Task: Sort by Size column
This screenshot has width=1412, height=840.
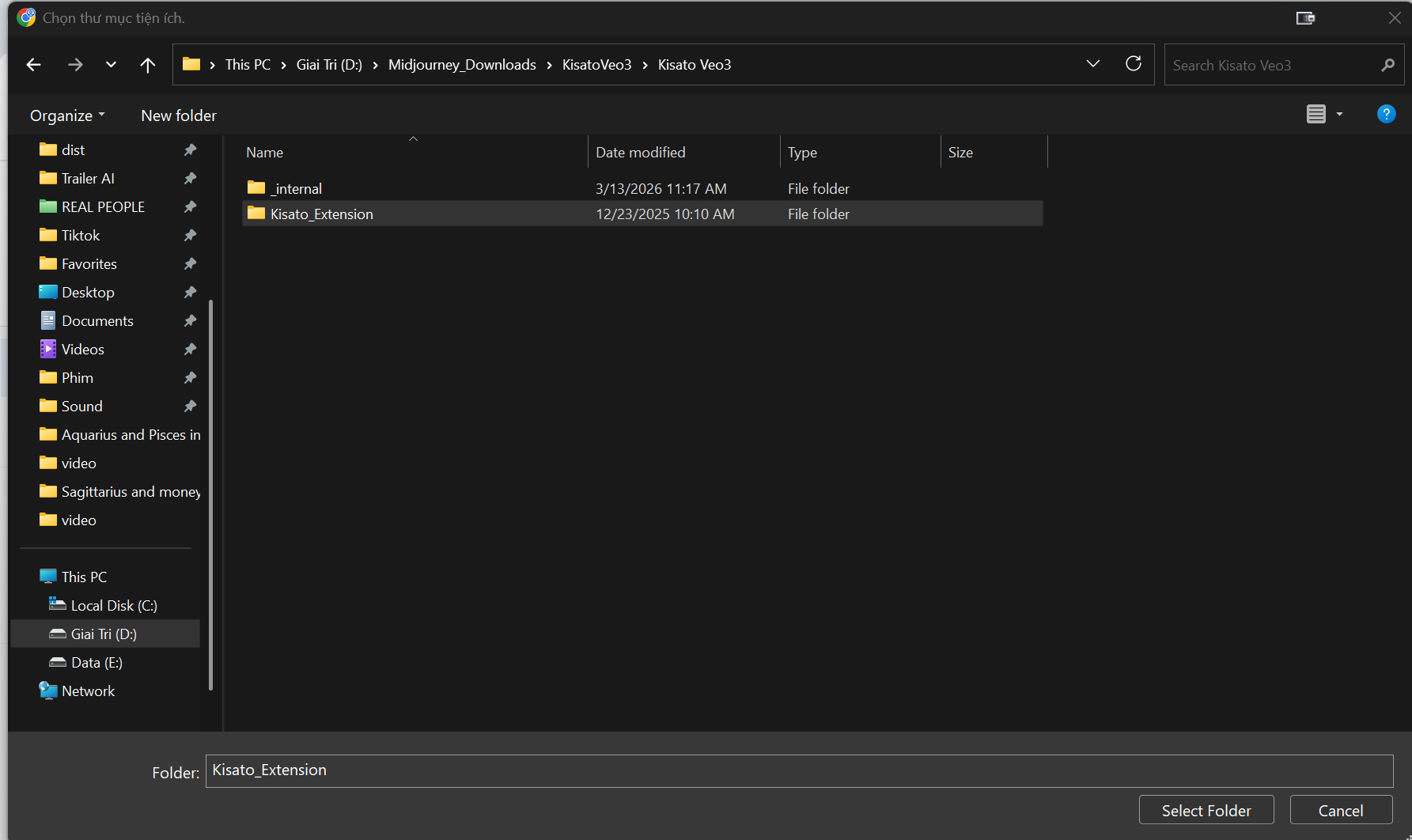Action: pyautogui.click(x=994, y=152)
